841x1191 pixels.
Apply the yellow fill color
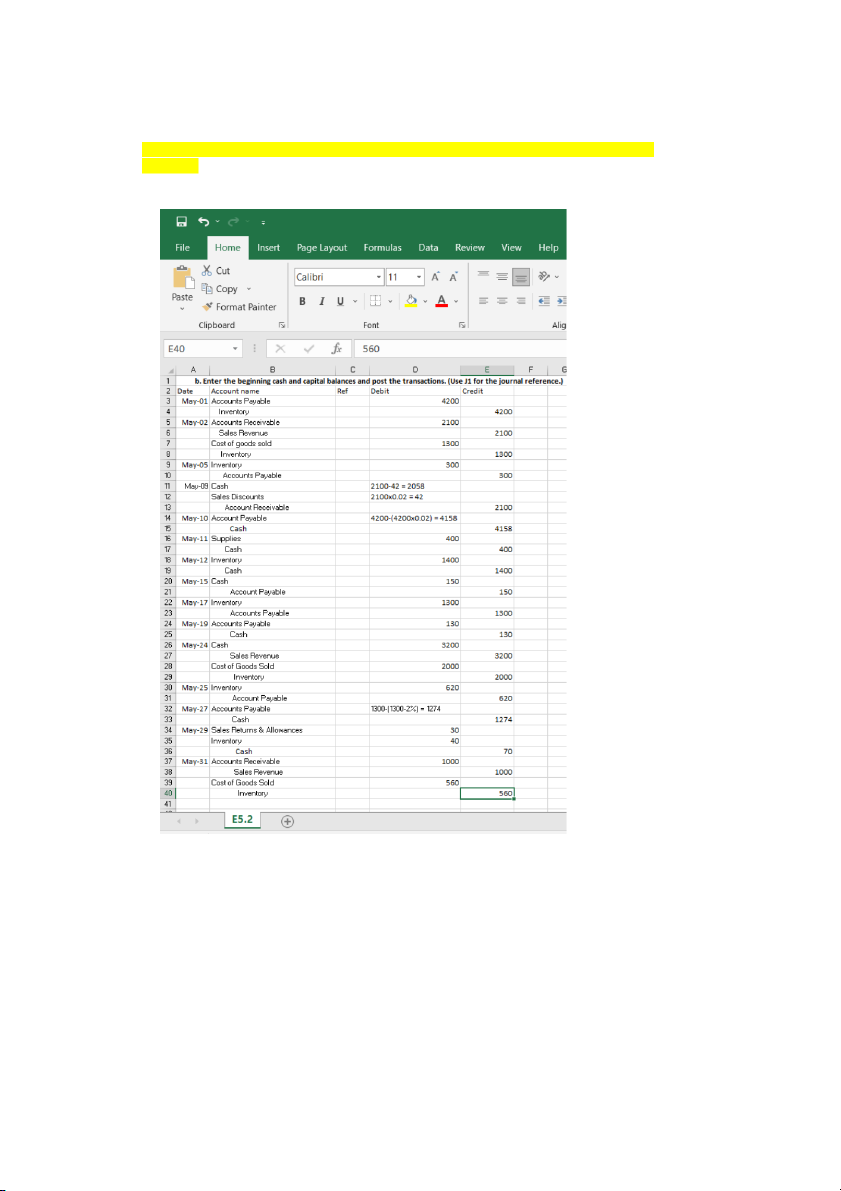click(x=411, y=301)
